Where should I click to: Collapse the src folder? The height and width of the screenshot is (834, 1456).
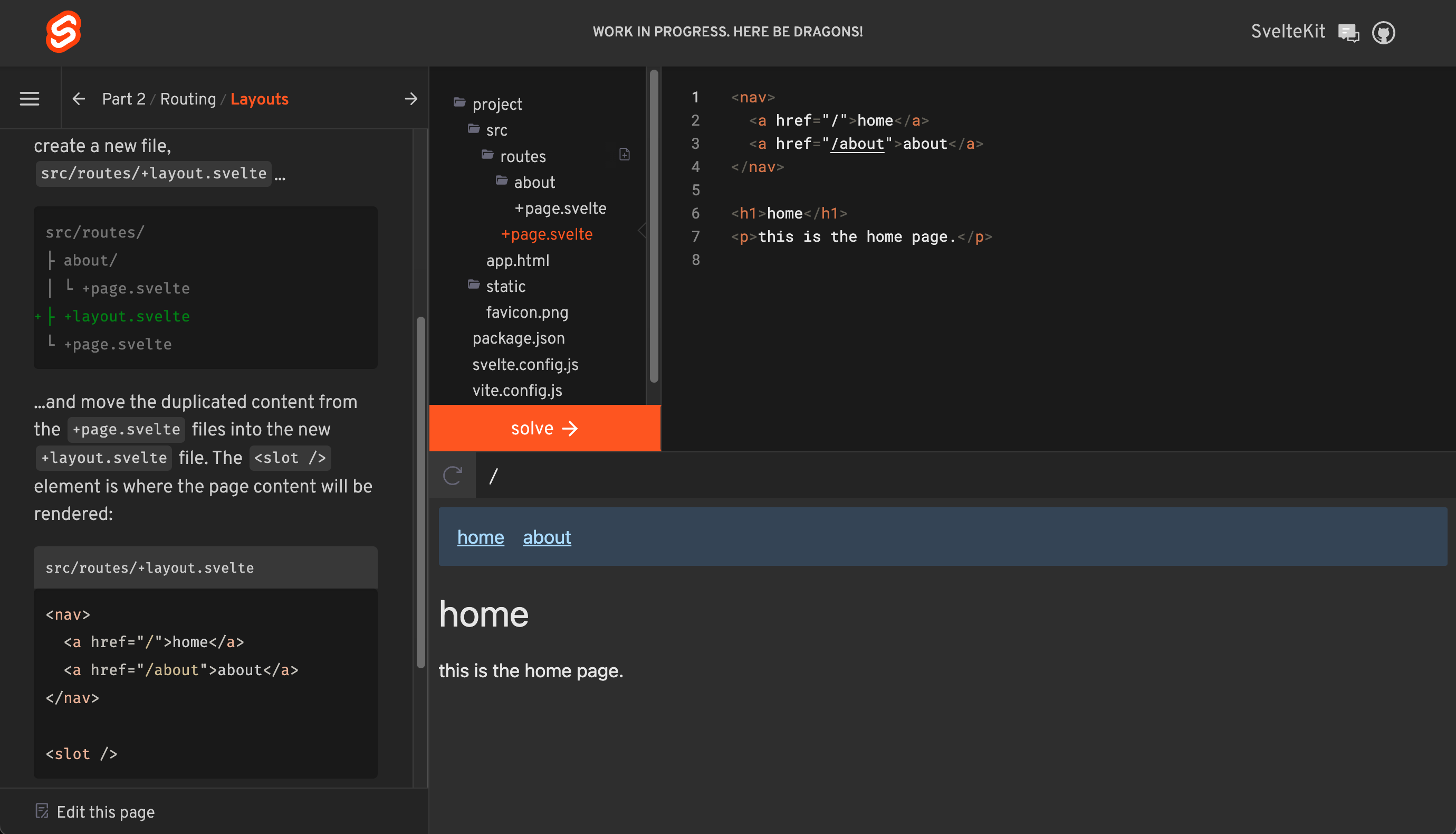[496, 130]
